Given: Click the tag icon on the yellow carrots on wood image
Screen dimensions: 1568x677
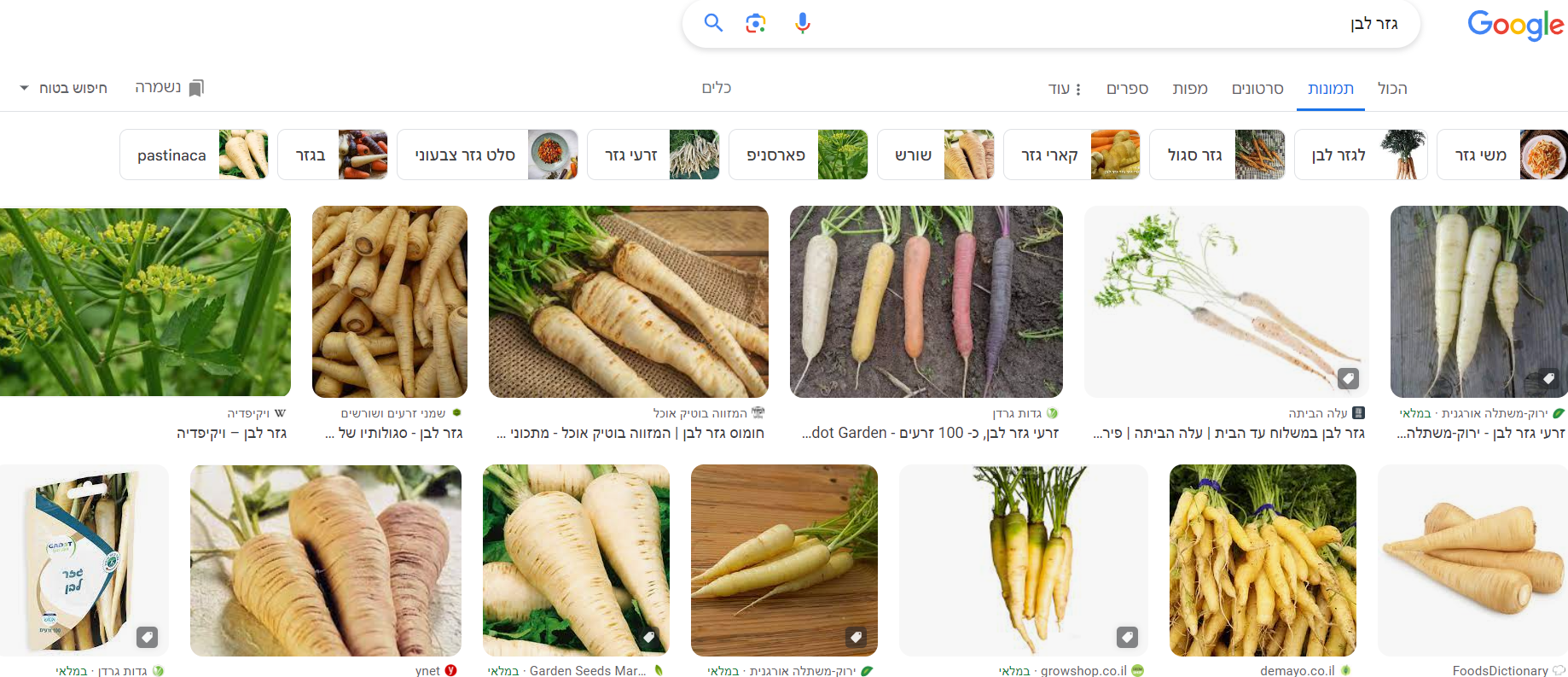Looking at the screenshot, I should (x=857, y=637).
